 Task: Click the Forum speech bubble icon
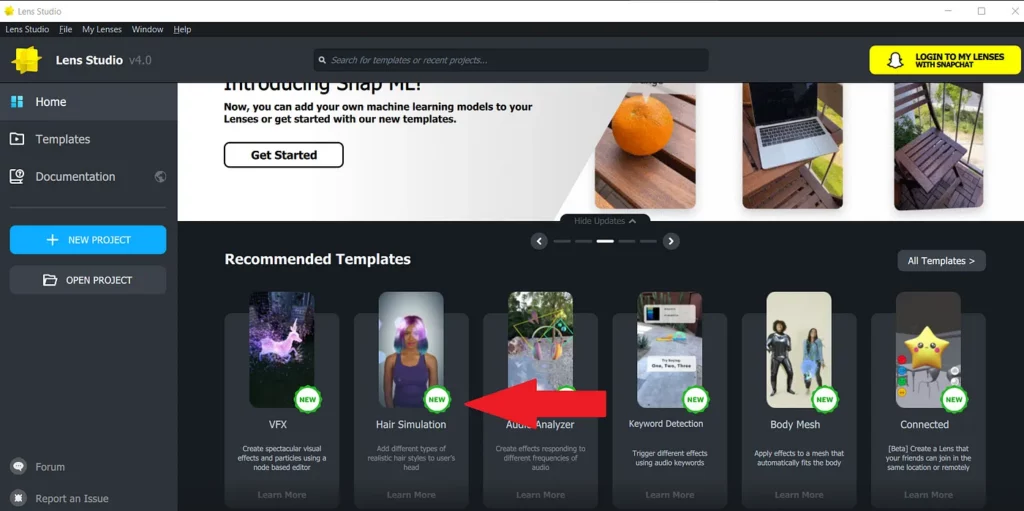point(18,467)
